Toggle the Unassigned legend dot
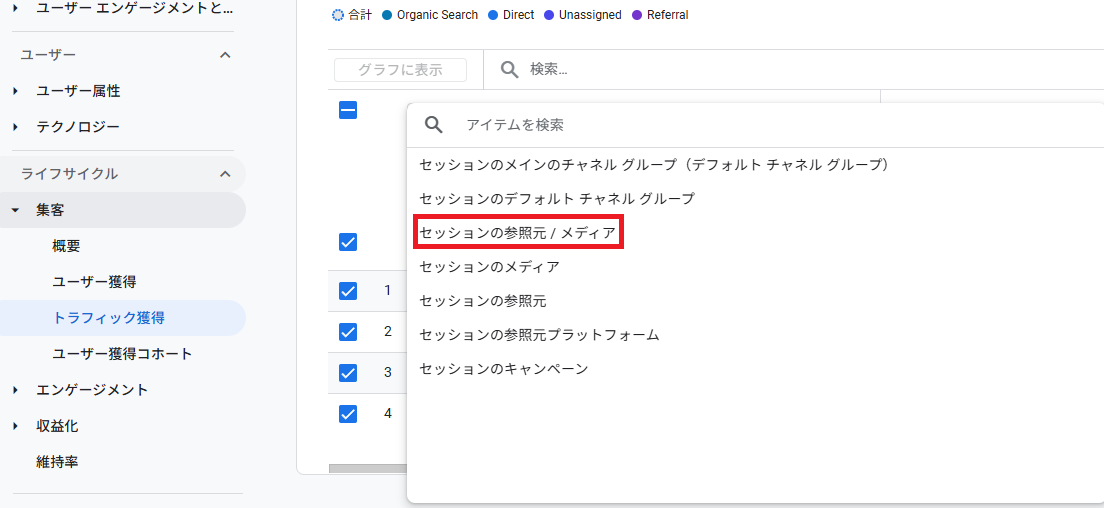The width and height of the screenshot is (1110, 508). click(548, 15)
